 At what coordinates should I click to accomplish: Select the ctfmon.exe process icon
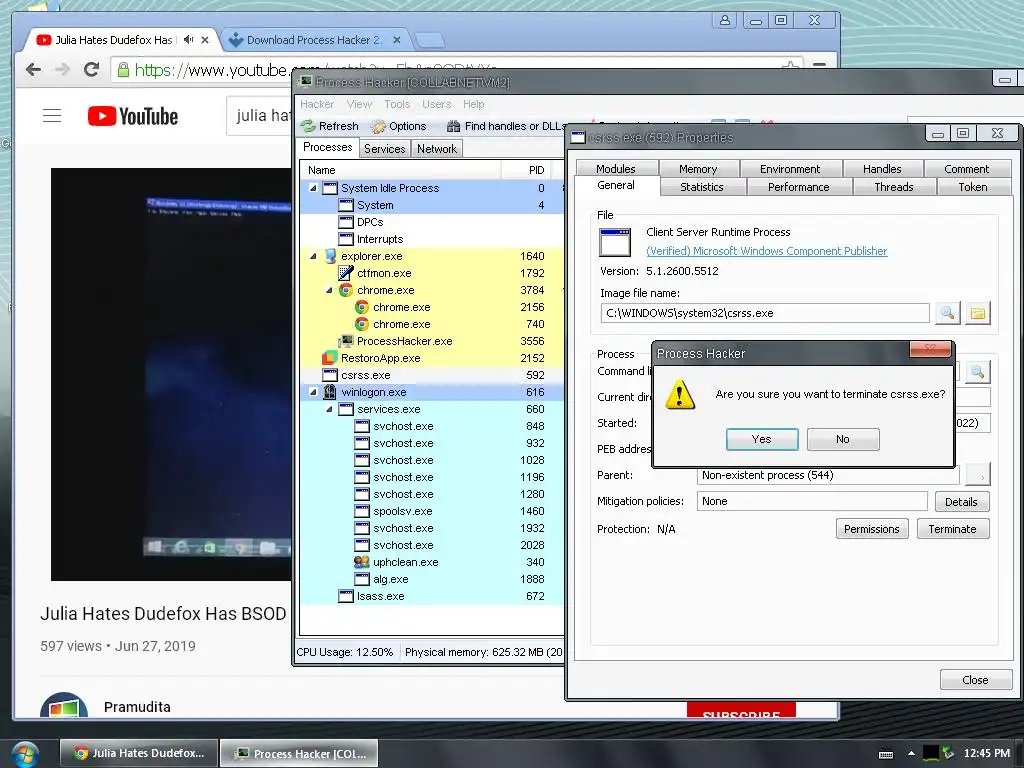[x=346, y=273]
